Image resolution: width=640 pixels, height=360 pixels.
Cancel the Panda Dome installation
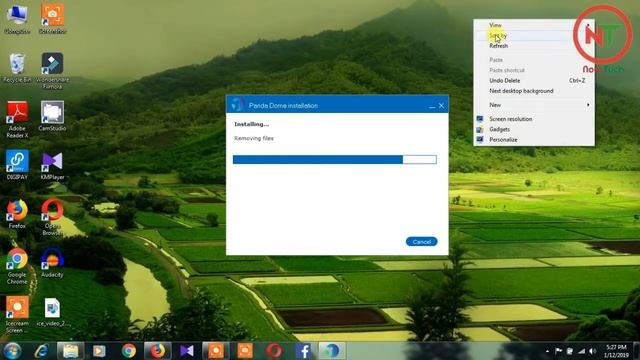[422, 242]
